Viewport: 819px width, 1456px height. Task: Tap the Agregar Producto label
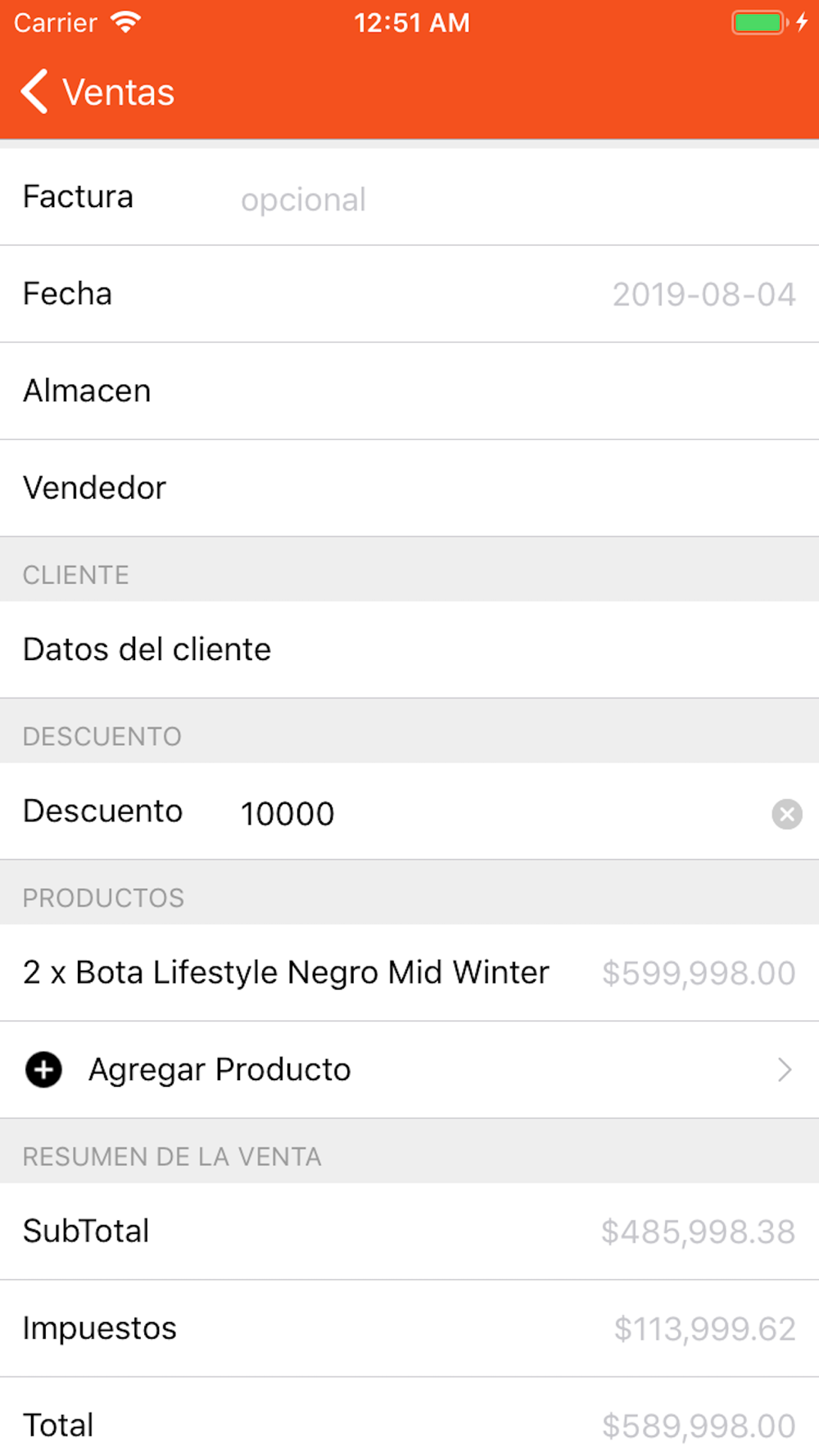click(219, 1069)
